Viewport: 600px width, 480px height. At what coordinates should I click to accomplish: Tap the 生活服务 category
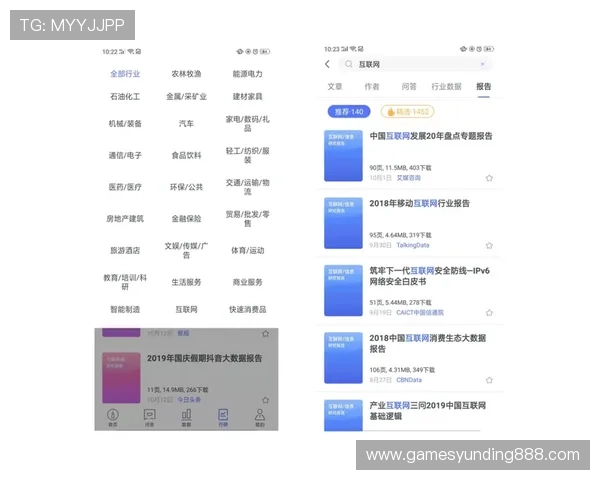coord(186,282)
